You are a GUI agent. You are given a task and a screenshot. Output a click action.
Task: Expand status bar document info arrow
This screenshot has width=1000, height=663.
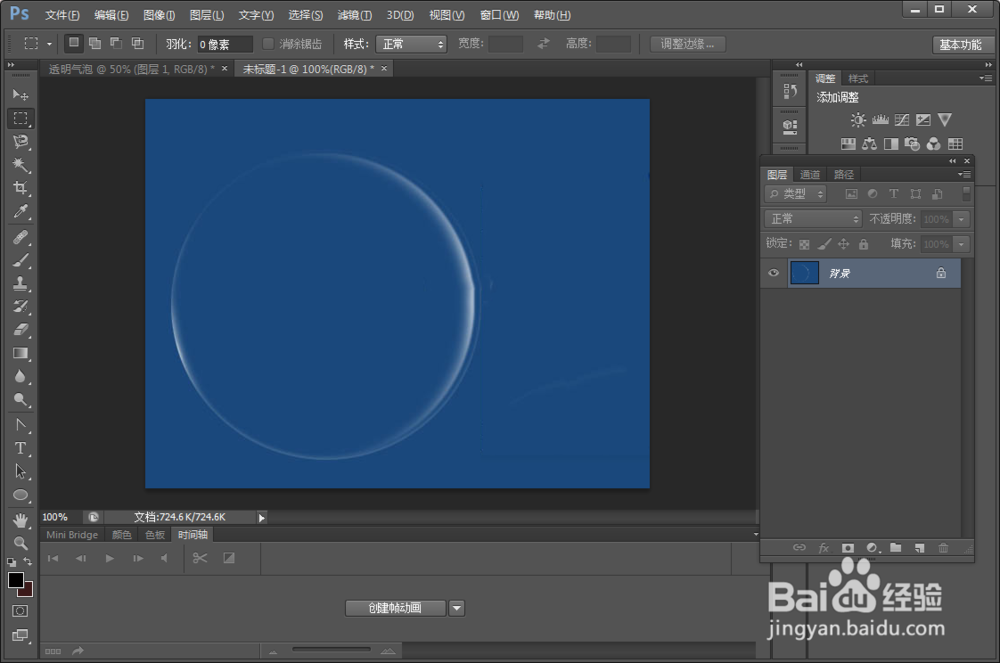[x=261, y=518]
